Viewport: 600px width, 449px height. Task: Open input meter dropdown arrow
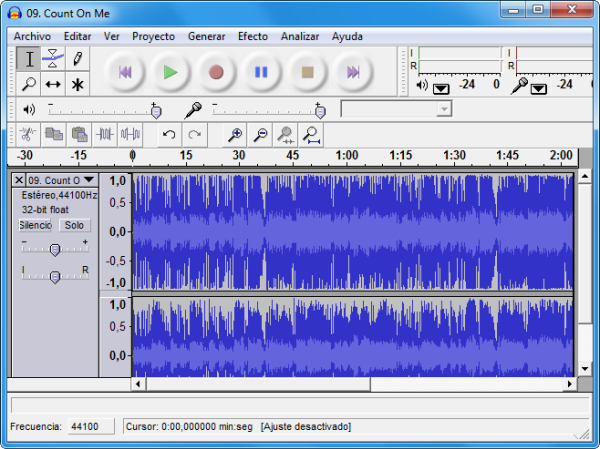(539, 89)
